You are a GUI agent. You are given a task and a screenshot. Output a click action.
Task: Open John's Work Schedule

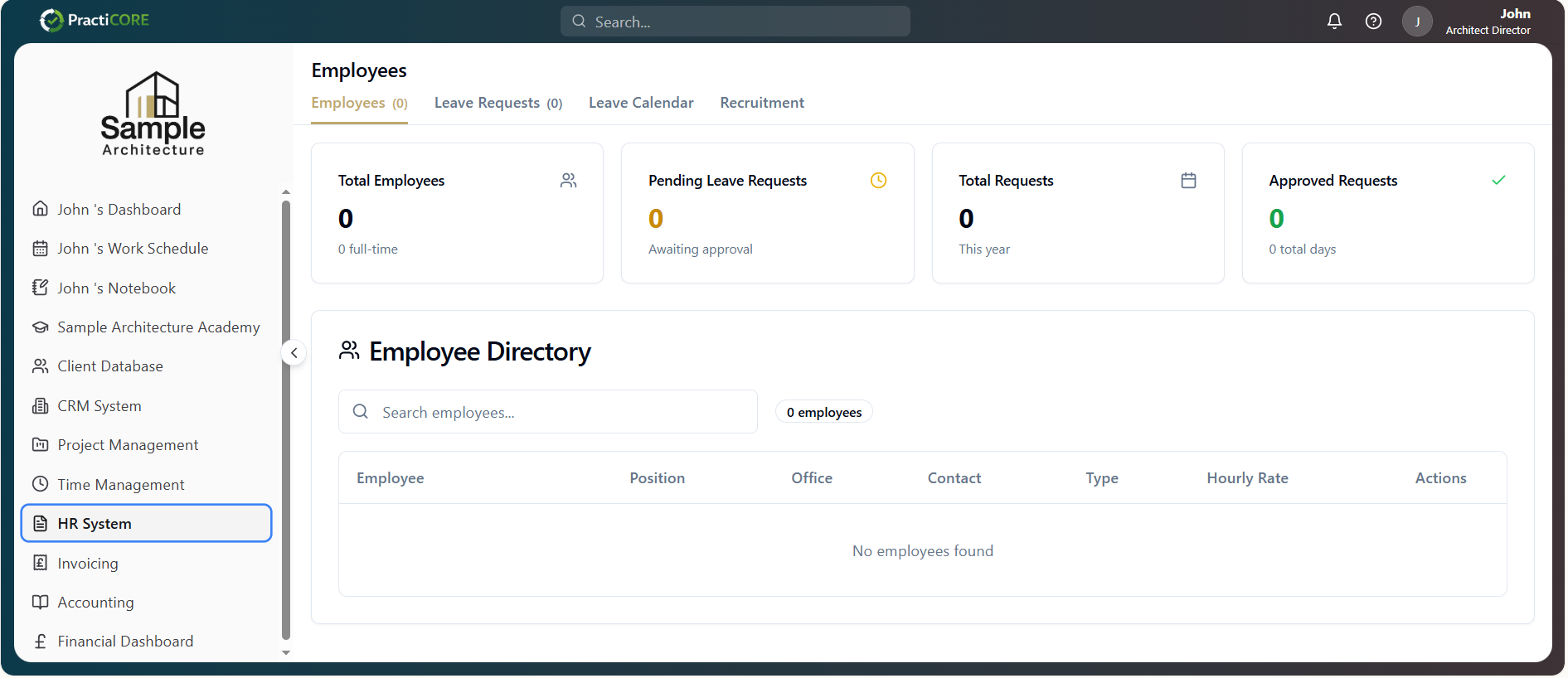[x=147, y=249]
